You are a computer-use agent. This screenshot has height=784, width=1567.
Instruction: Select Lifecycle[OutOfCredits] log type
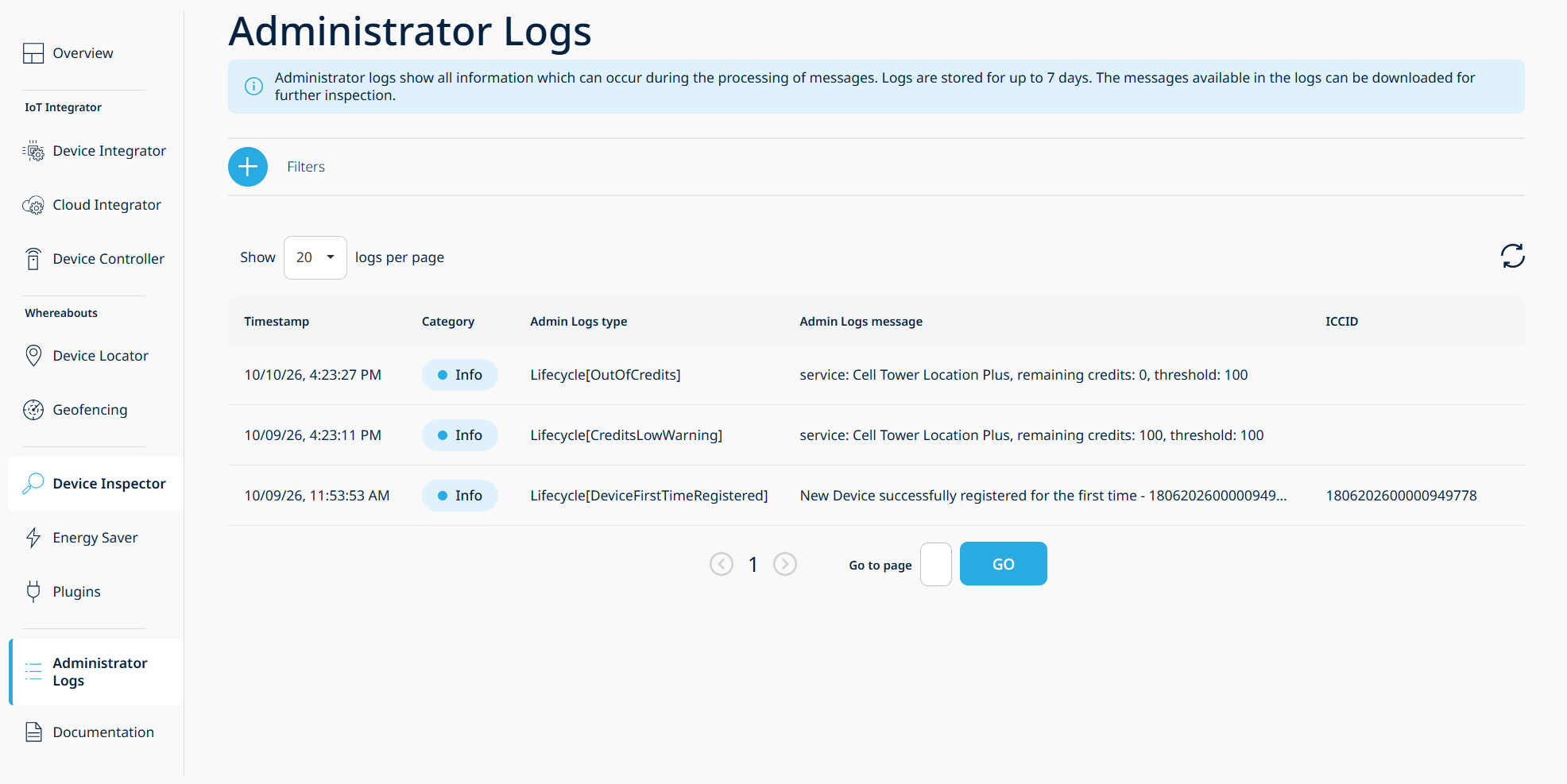coord(606,375)
